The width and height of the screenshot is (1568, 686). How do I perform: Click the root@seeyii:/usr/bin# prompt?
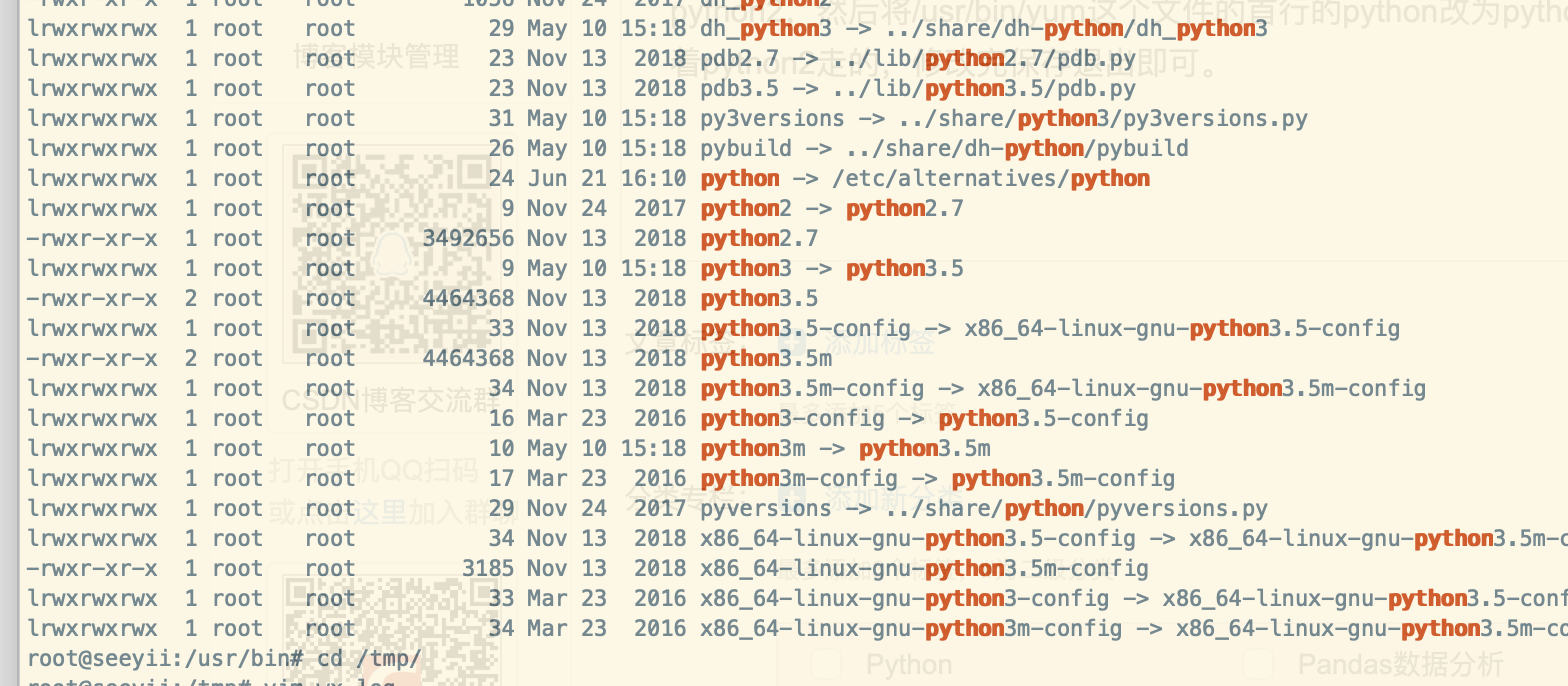point(165,658)
